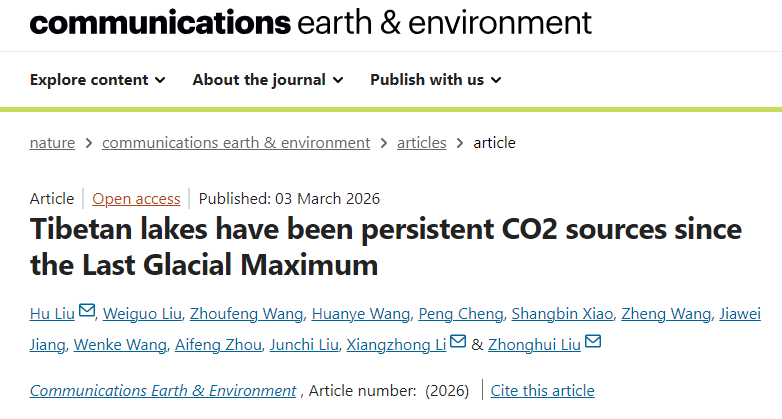Click the envelope icon after Xiangzhong Li

[458, 343]
